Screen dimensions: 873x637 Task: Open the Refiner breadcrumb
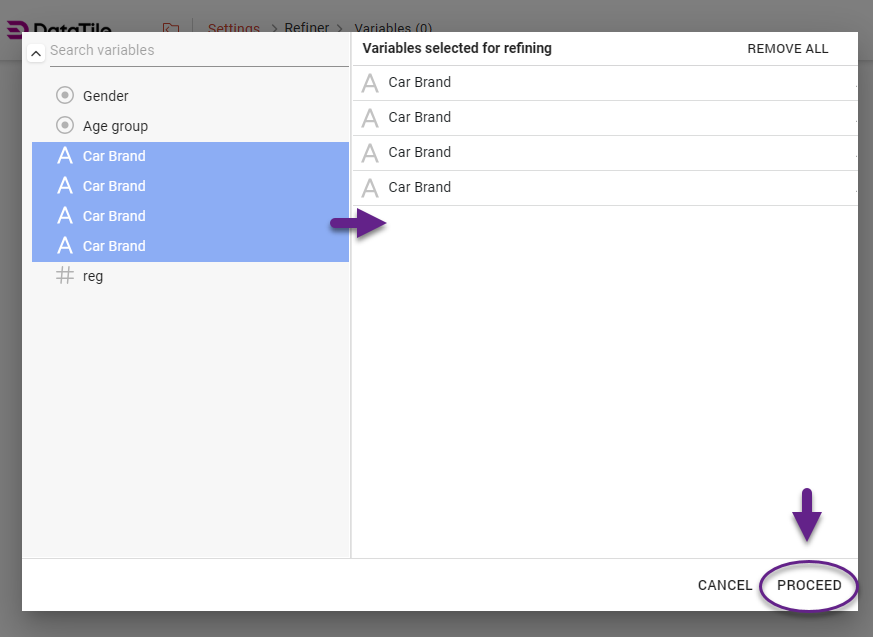point(306,28)
